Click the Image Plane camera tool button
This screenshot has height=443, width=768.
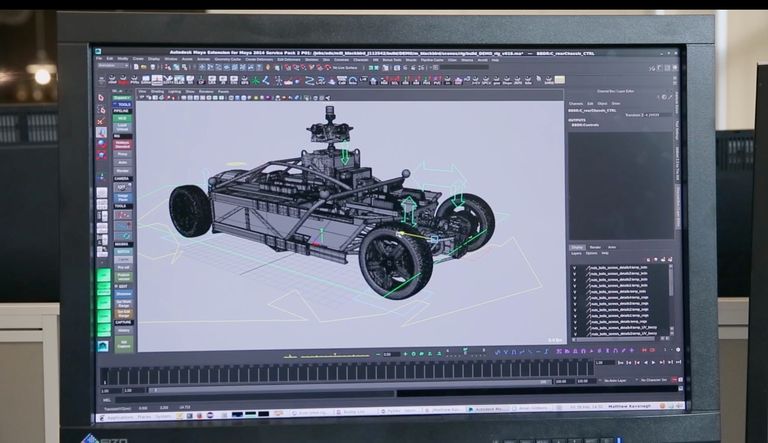click(x=124, y=196)
